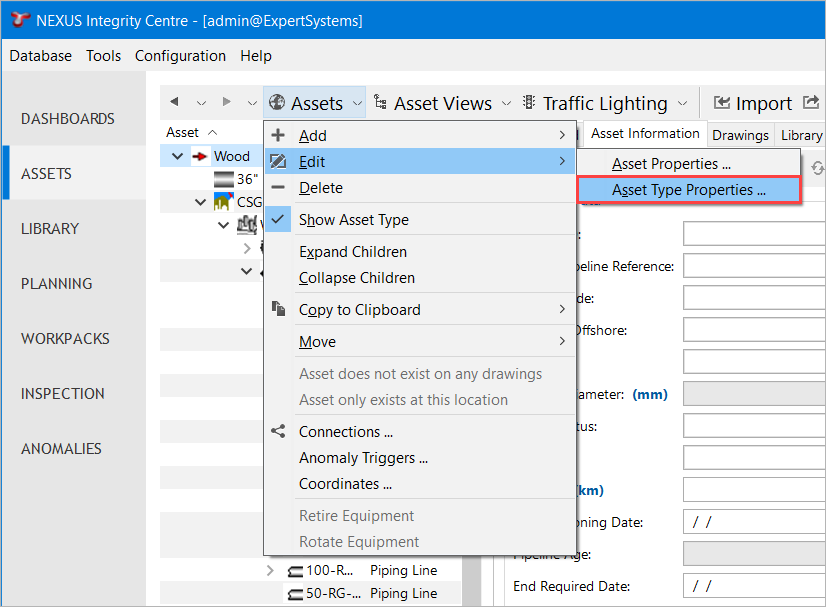Collapse the Wood tree node
Image resolution: width=826 pixels, height=607 pixels.
[x=177, y=156]
